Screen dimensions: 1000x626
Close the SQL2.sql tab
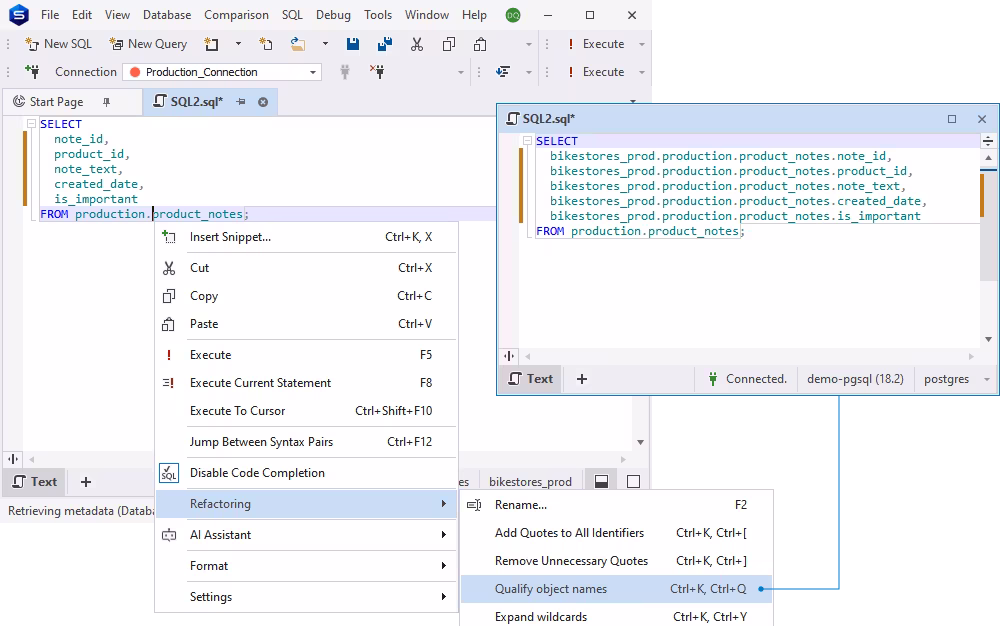(x=263, y=102)
